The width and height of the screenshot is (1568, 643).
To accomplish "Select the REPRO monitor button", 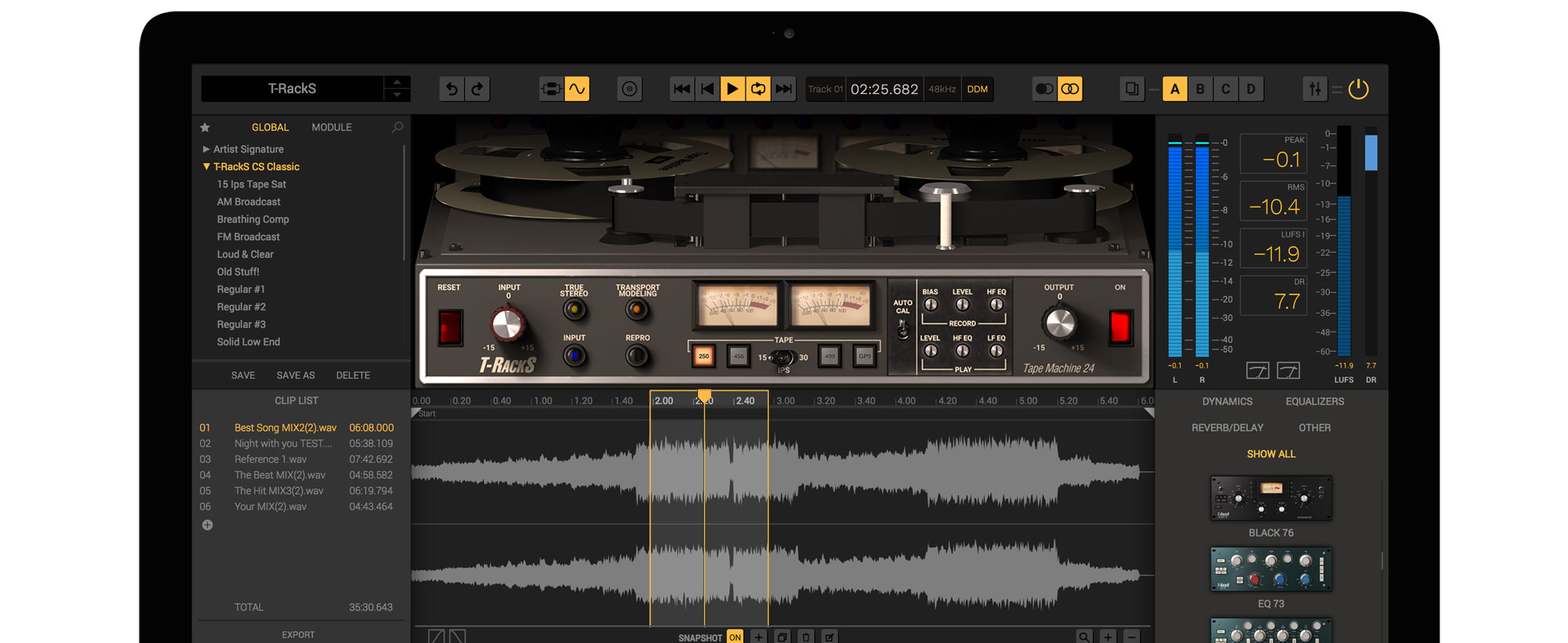I will tap(637, 357).
